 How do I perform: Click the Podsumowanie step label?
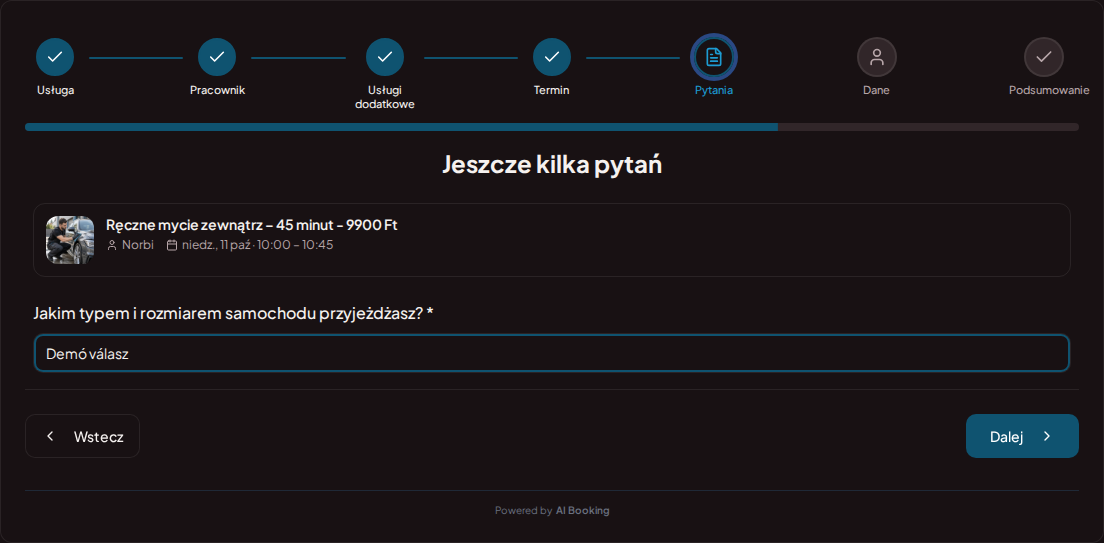click(1049, 90)
